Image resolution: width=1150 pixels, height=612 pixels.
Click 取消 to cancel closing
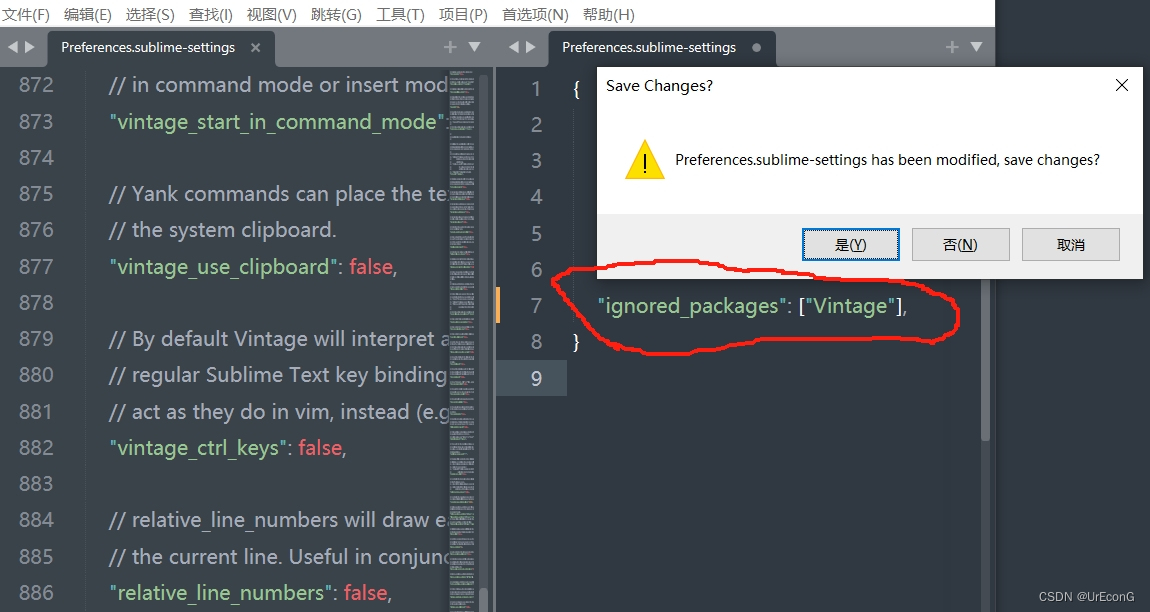[x=1070, y=243]
